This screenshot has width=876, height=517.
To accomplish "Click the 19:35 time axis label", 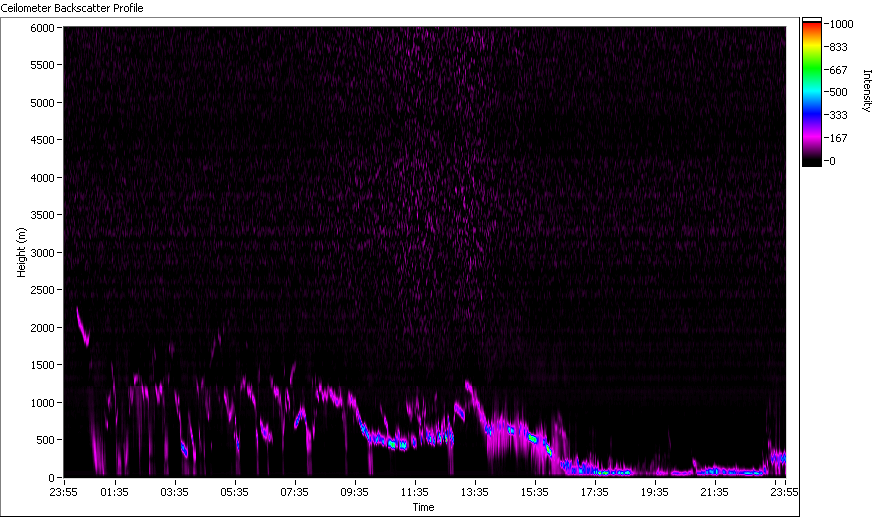I will pos(654,492).
